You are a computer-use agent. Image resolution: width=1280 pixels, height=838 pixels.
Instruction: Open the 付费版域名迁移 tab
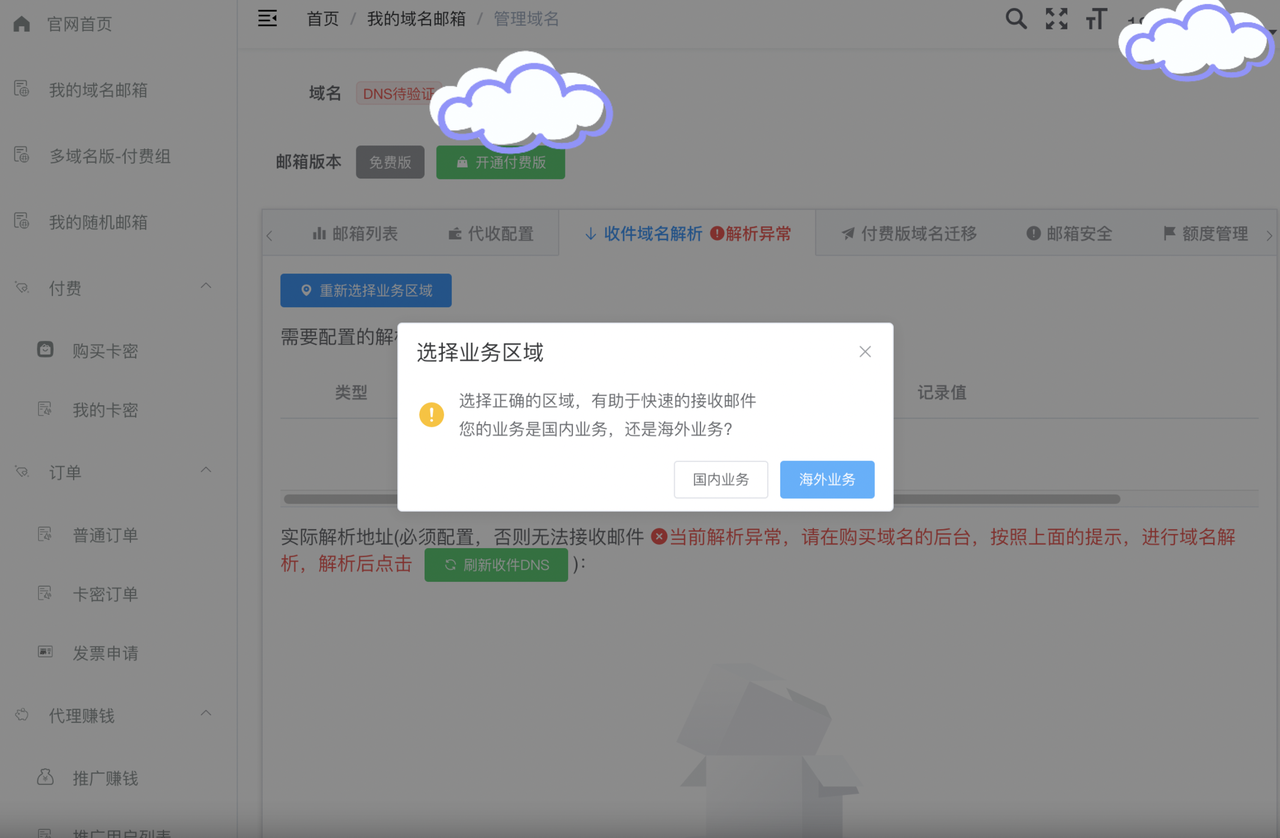(908, 234)
